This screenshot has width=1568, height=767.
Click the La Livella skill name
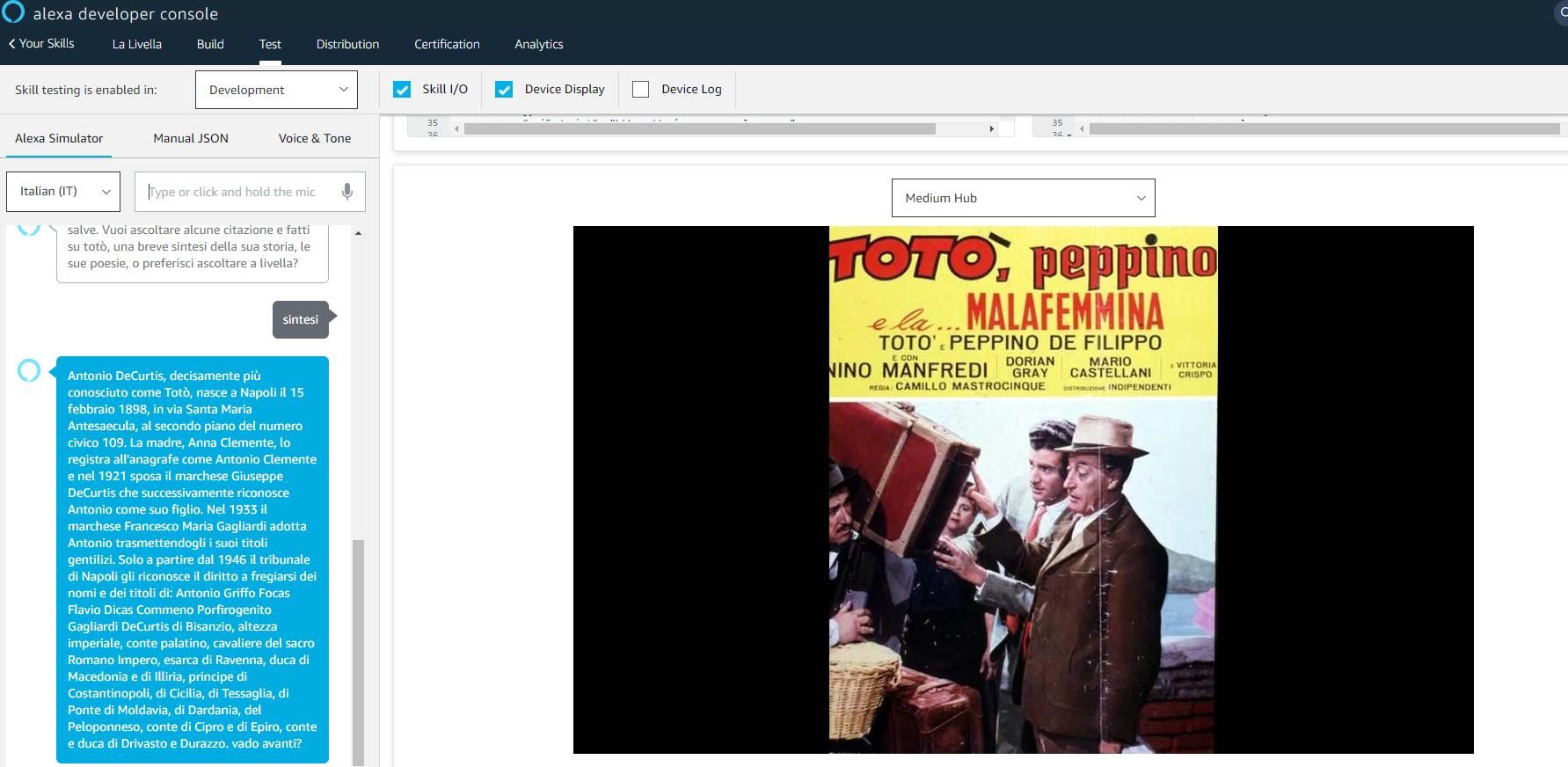tap(137, 44)
